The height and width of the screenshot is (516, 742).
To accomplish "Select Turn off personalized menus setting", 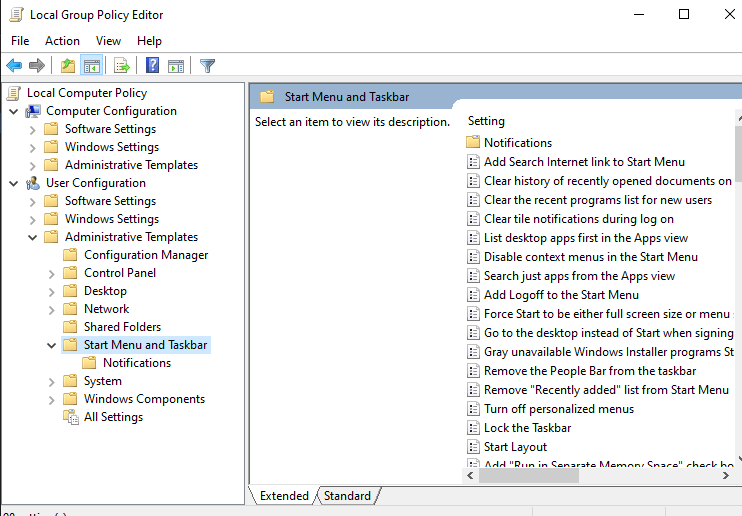I will tap(558, 409).
